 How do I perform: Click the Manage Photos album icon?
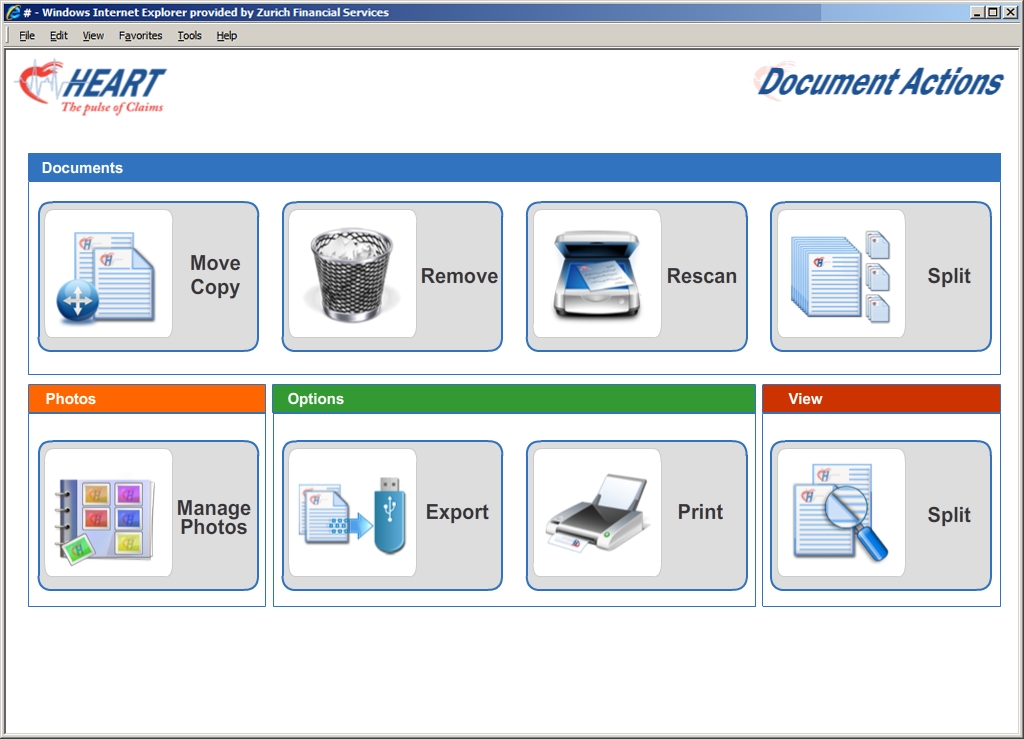(108, 512)
